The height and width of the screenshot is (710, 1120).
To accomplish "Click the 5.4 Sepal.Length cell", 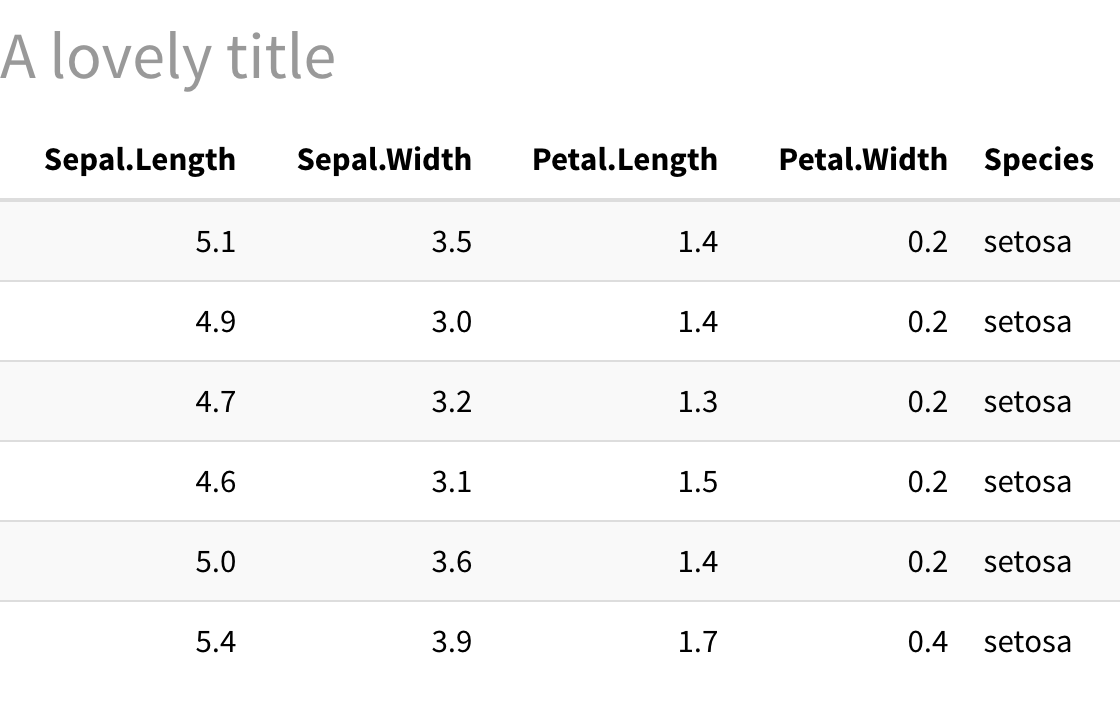I will click(x=215, y=642).
